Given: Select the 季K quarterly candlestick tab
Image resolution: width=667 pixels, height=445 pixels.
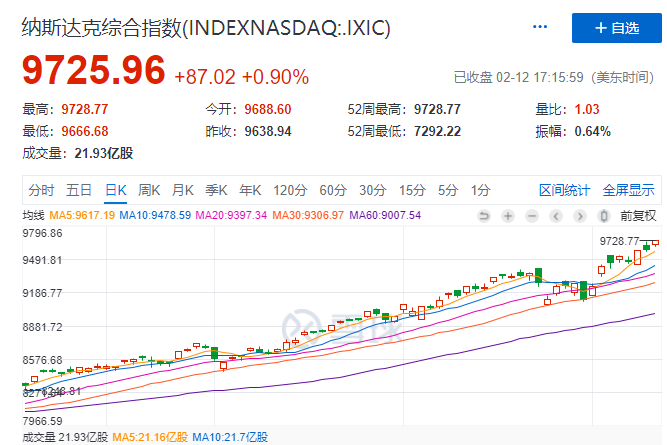Looking at the screenshot, I should pos(216,190).
